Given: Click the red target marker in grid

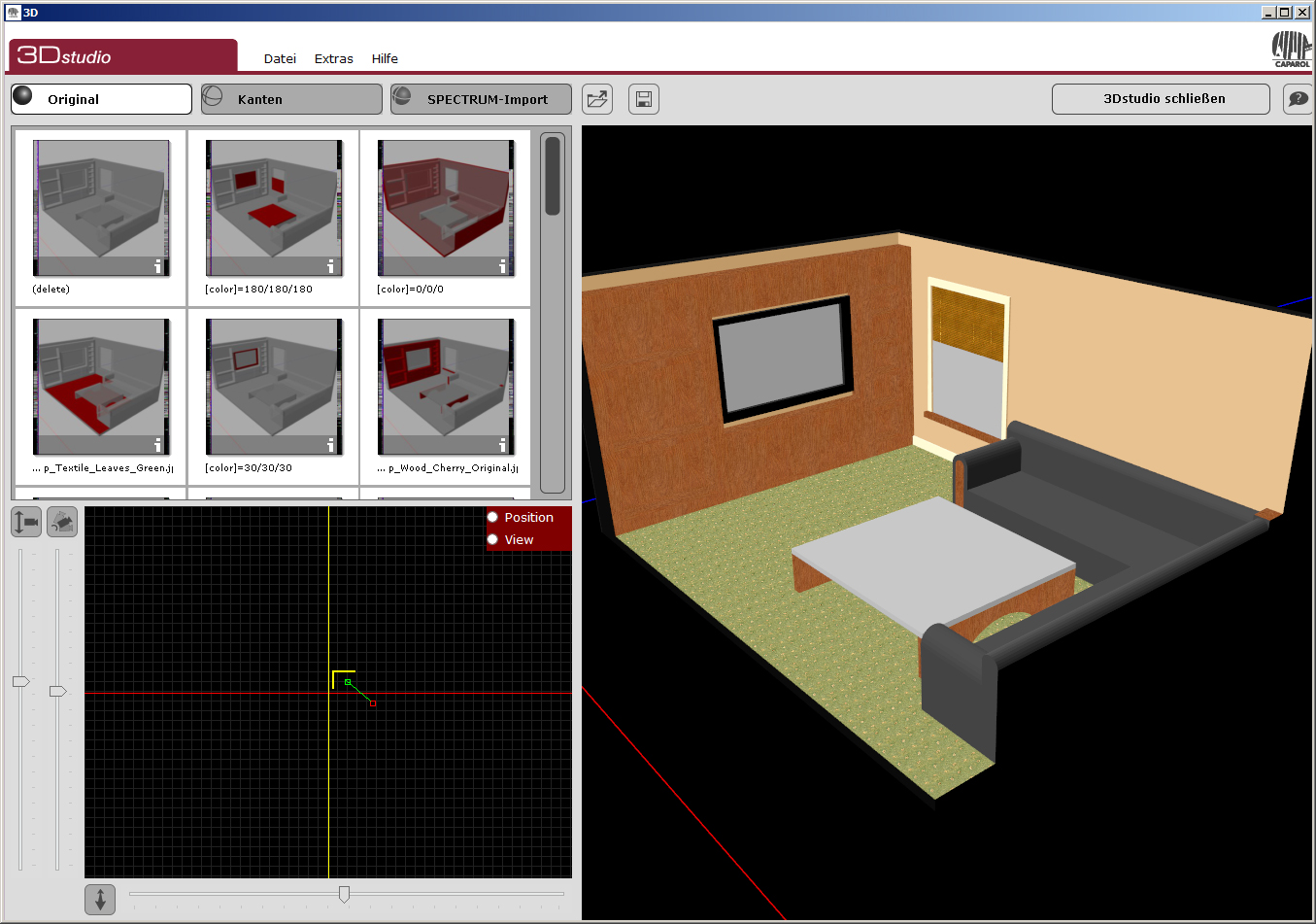Looking at the screenshot, I should coord(373,703).
